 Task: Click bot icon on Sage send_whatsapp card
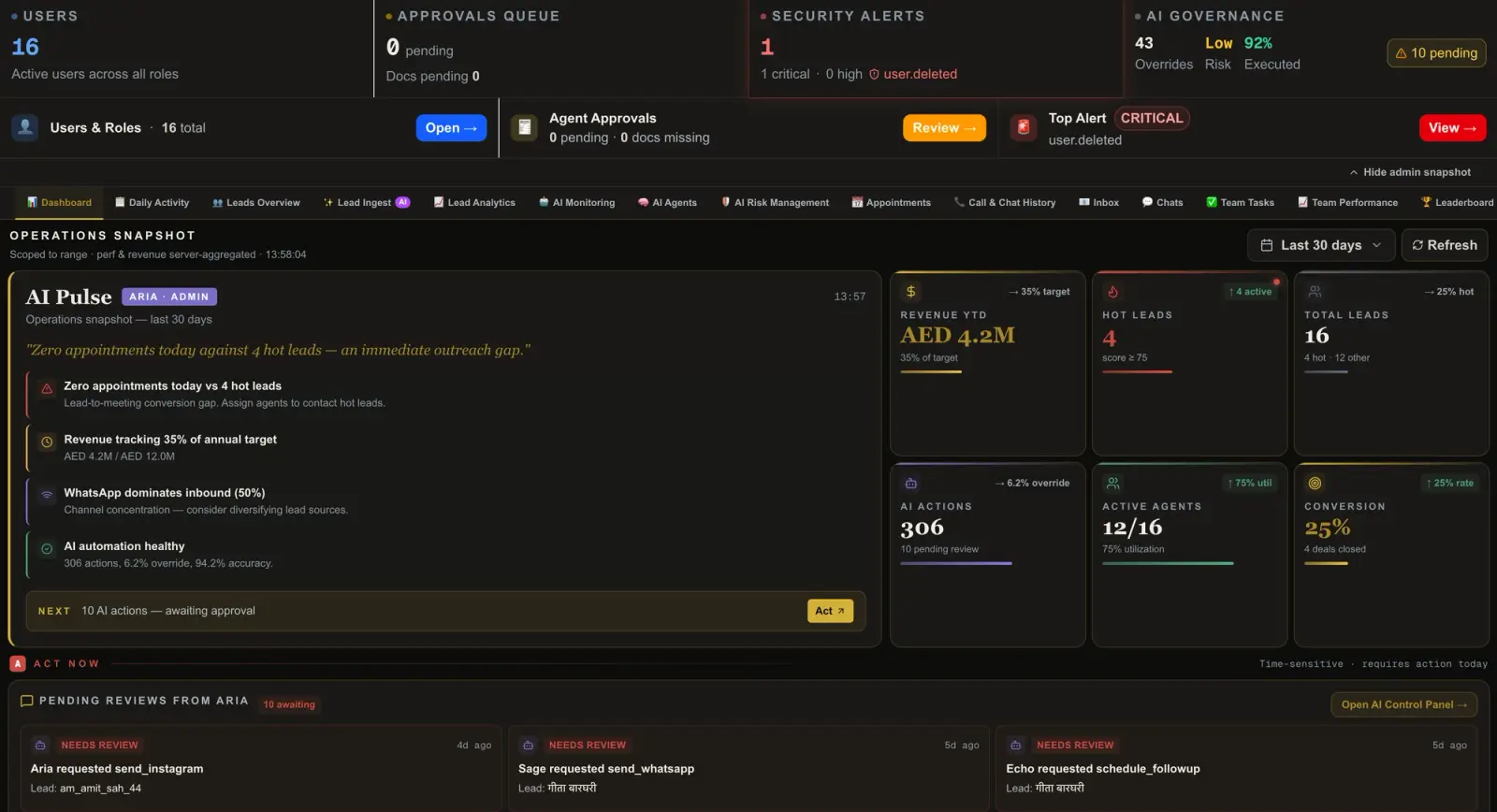[529, 746]
